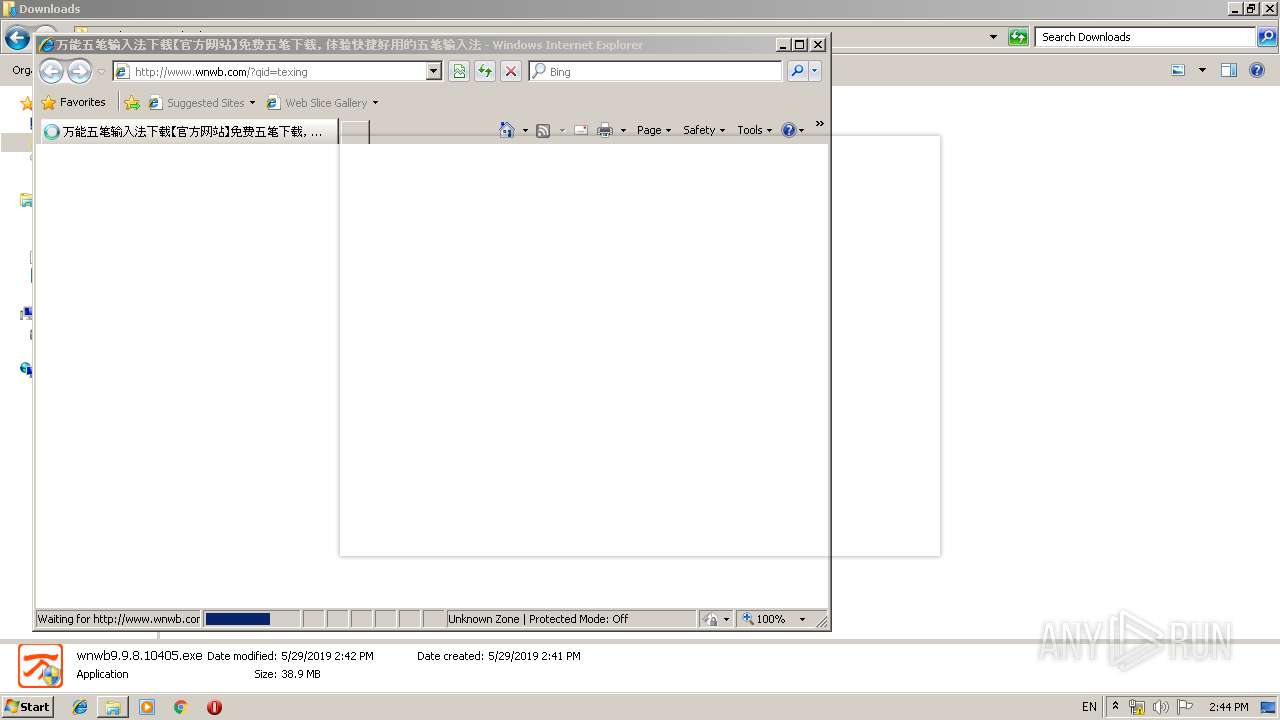
Task: Add page to Favorites bar icon
Action: click(x=132, y=102)
